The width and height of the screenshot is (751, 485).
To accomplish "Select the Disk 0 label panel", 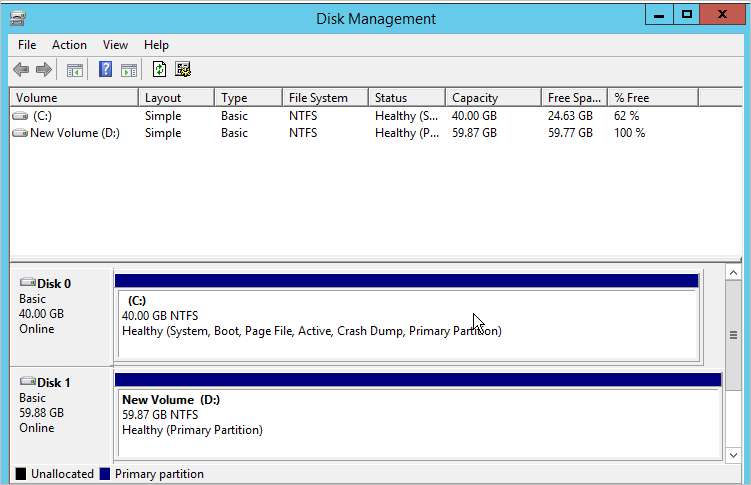I will coord(61,317).
